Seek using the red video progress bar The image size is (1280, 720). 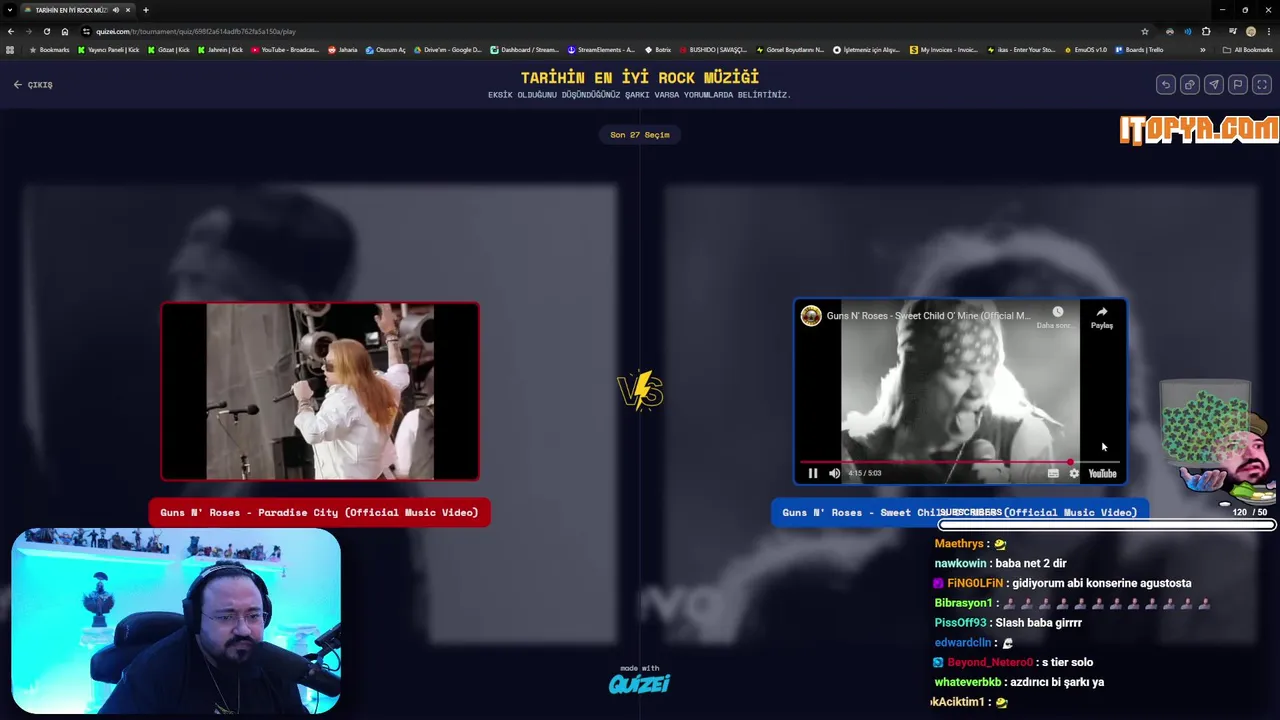pyautogui.click(x=960, y=462)
